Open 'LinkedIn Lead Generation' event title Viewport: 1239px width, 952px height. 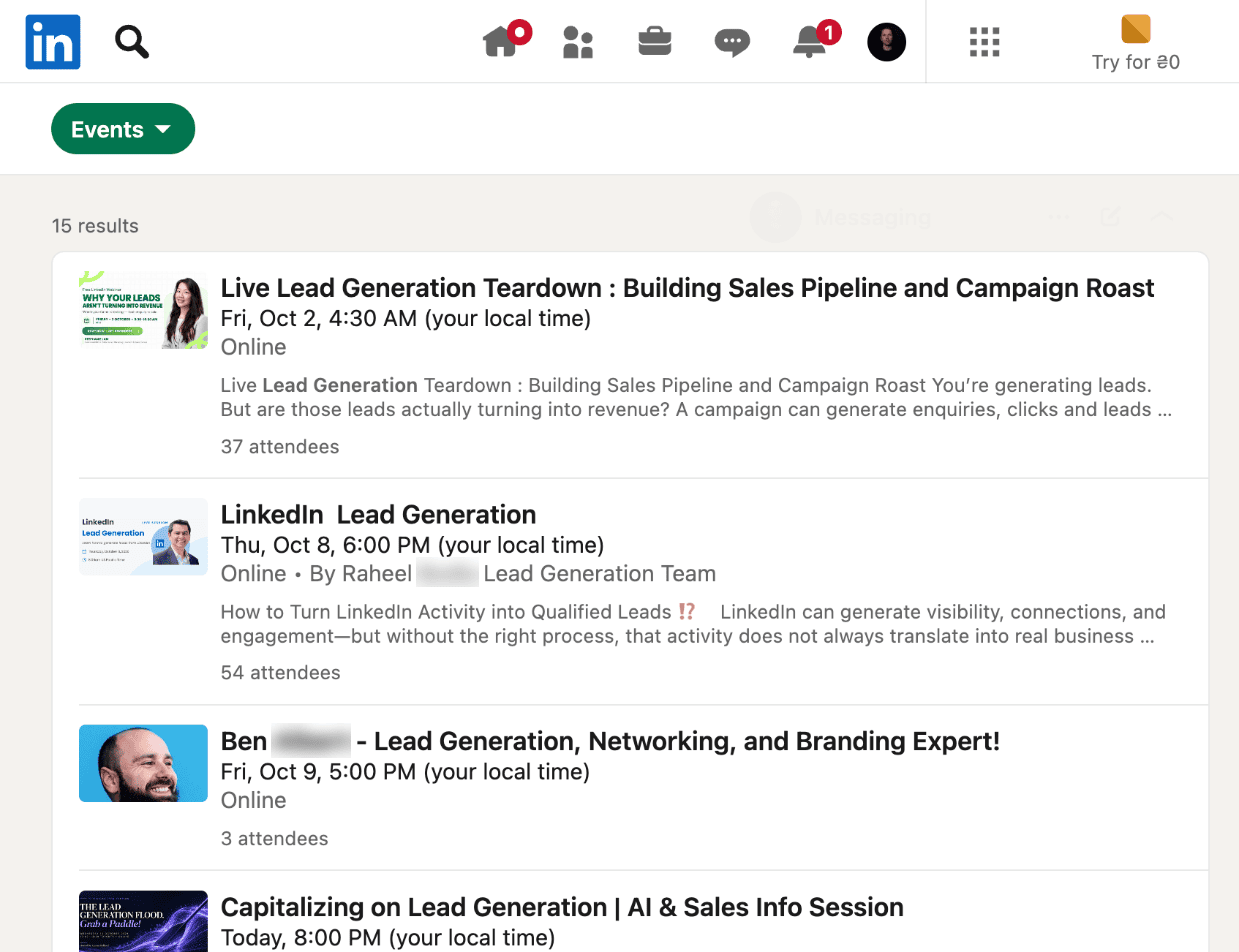(x=379, y=515)
